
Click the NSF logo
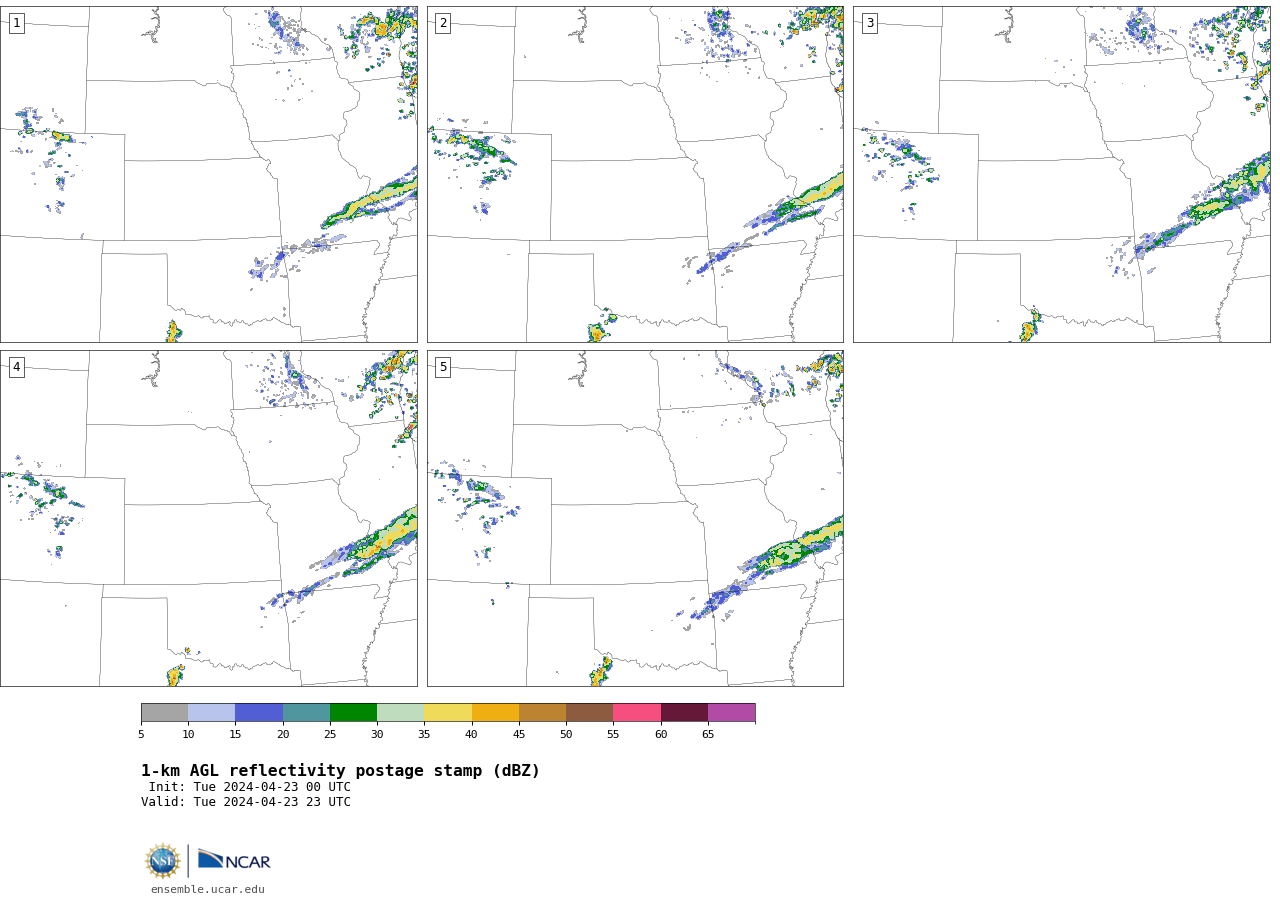pos(162,861)
